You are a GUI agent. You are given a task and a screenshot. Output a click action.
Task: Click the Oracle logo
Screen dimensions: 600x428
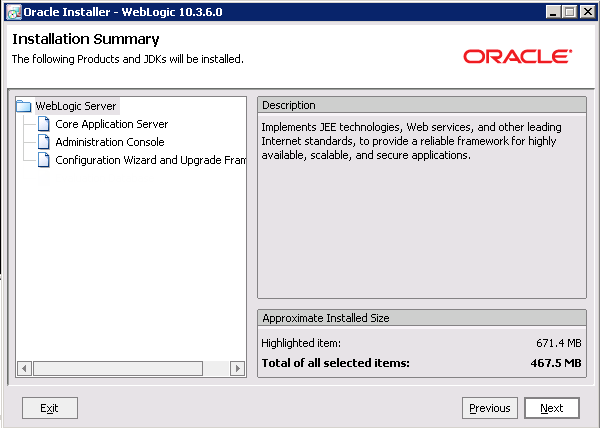click(518, 56)
